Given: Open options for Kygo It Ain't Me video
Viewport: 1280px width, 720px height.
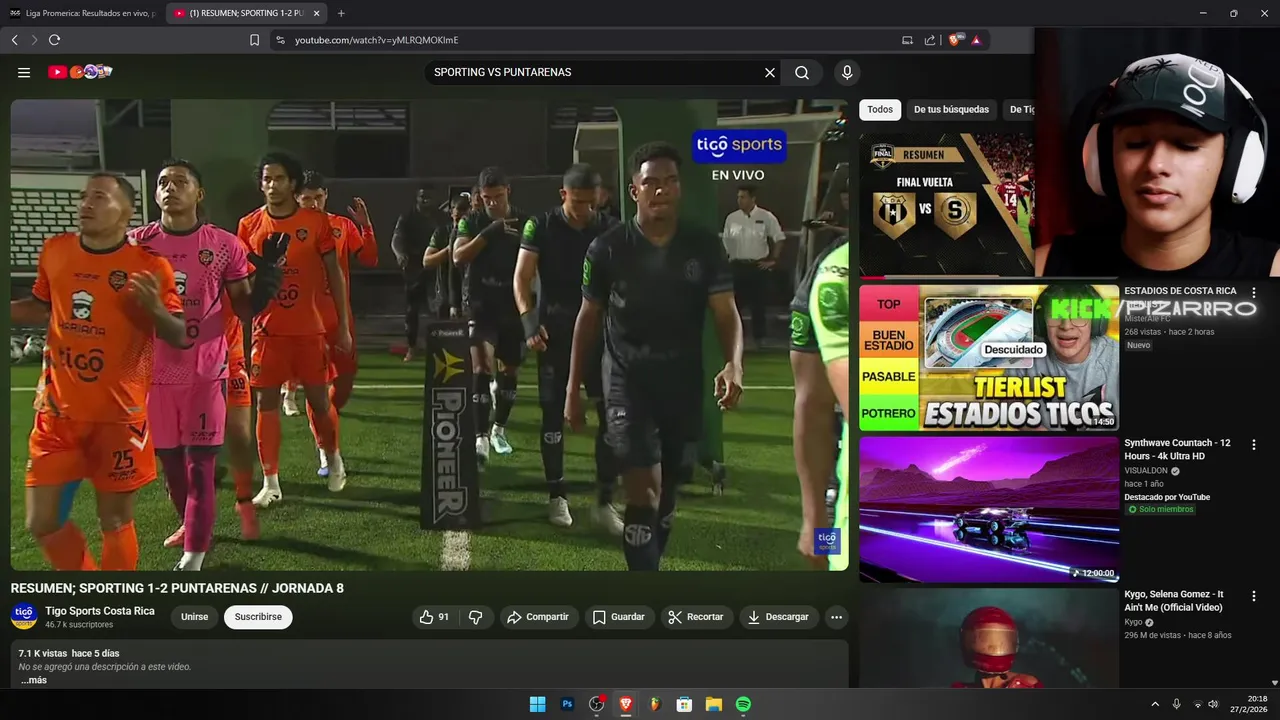Looking at the screenshot, I should [x=1254, y=596].
